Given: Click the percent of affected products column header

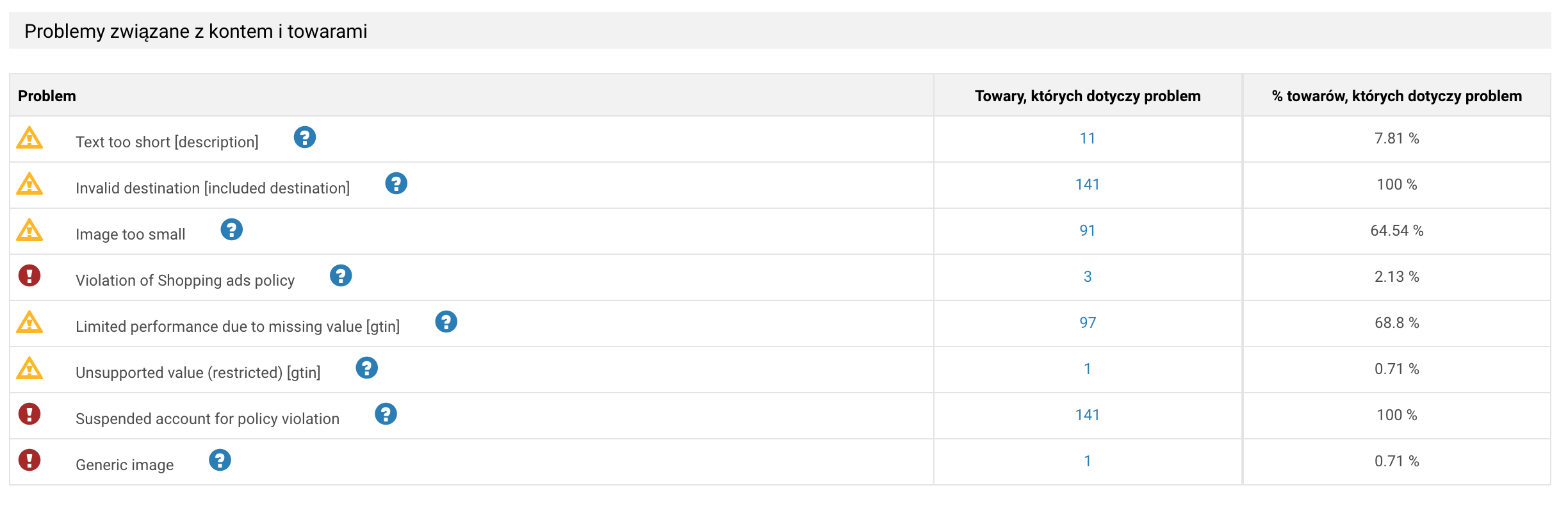Looking at the screenshot, I should tap(1396, 96).
